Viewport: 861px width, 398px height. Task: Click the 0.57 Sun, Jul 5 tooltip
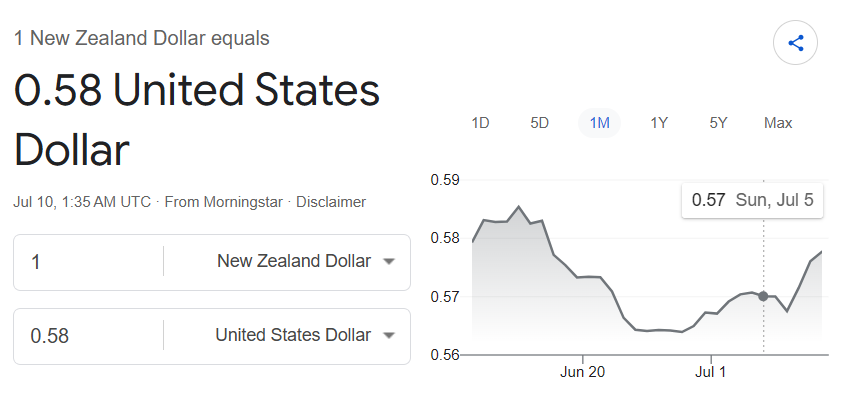(752, 200)
